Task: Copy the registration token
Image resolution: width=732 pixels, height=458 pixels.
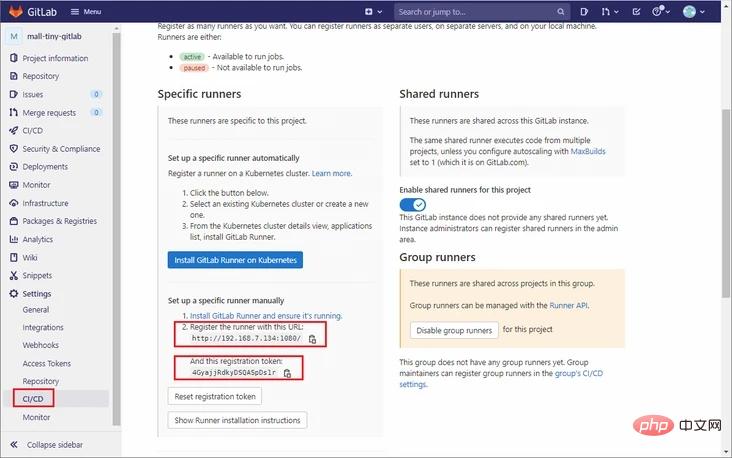Action: [x=287, y=373]
